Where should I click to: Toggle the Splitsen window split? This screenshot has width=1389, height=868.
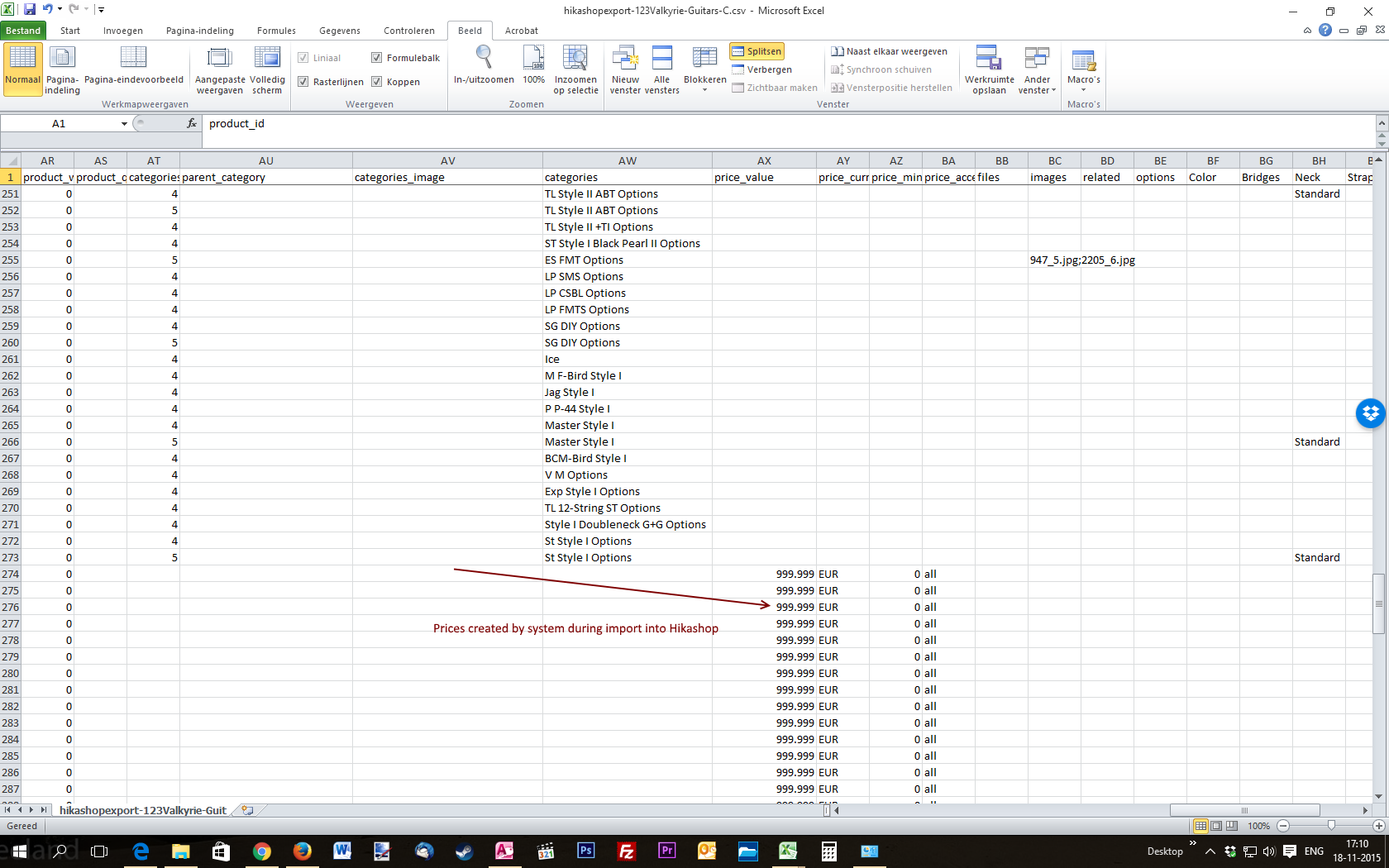point(757,51)
